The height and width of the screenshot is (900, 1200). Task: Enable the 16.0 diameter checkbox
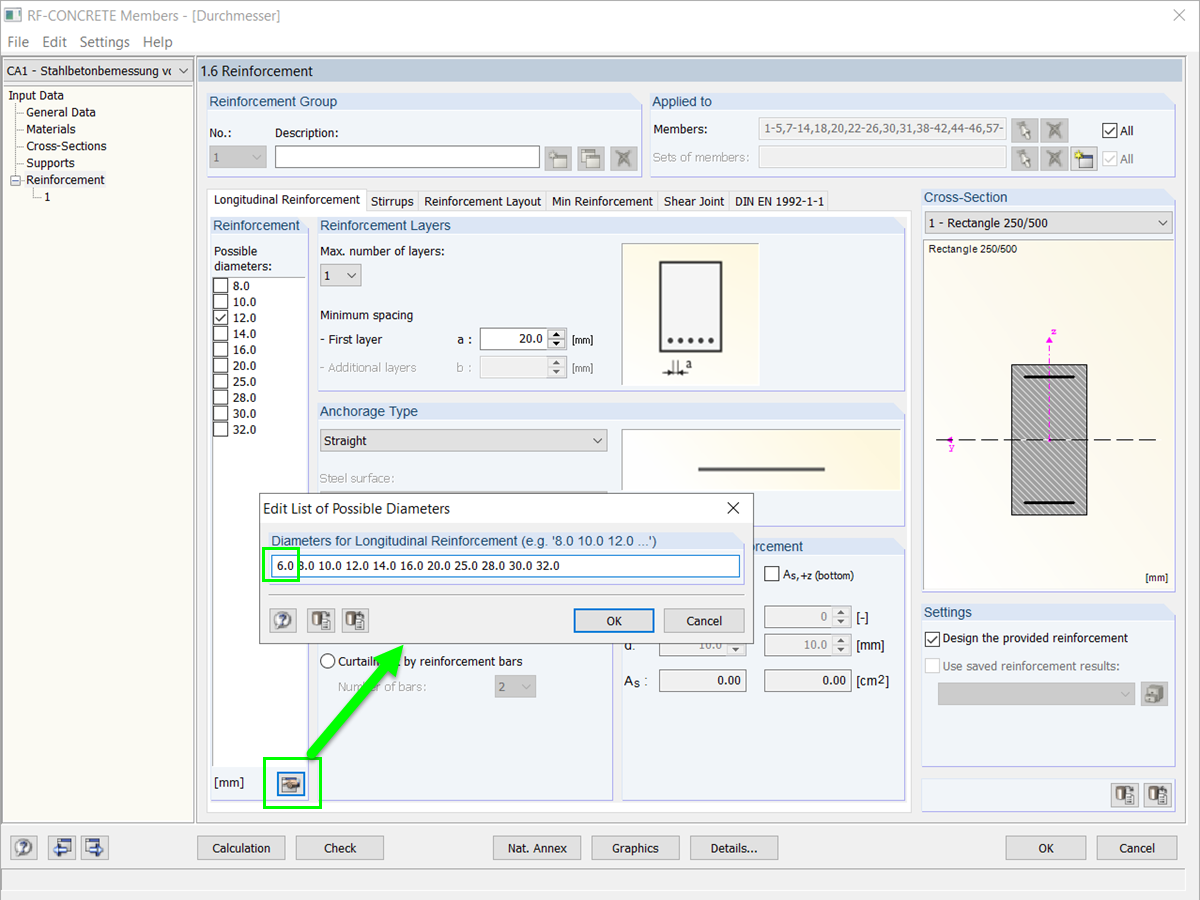pyautogui.click(x=221, y=350)
